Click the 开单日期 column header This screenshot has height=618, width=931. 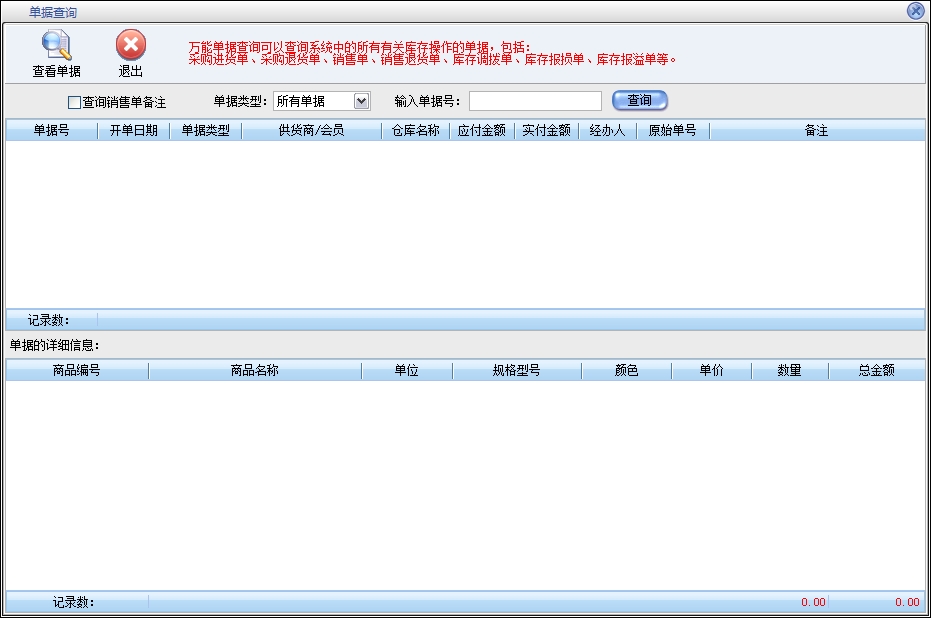133,131
